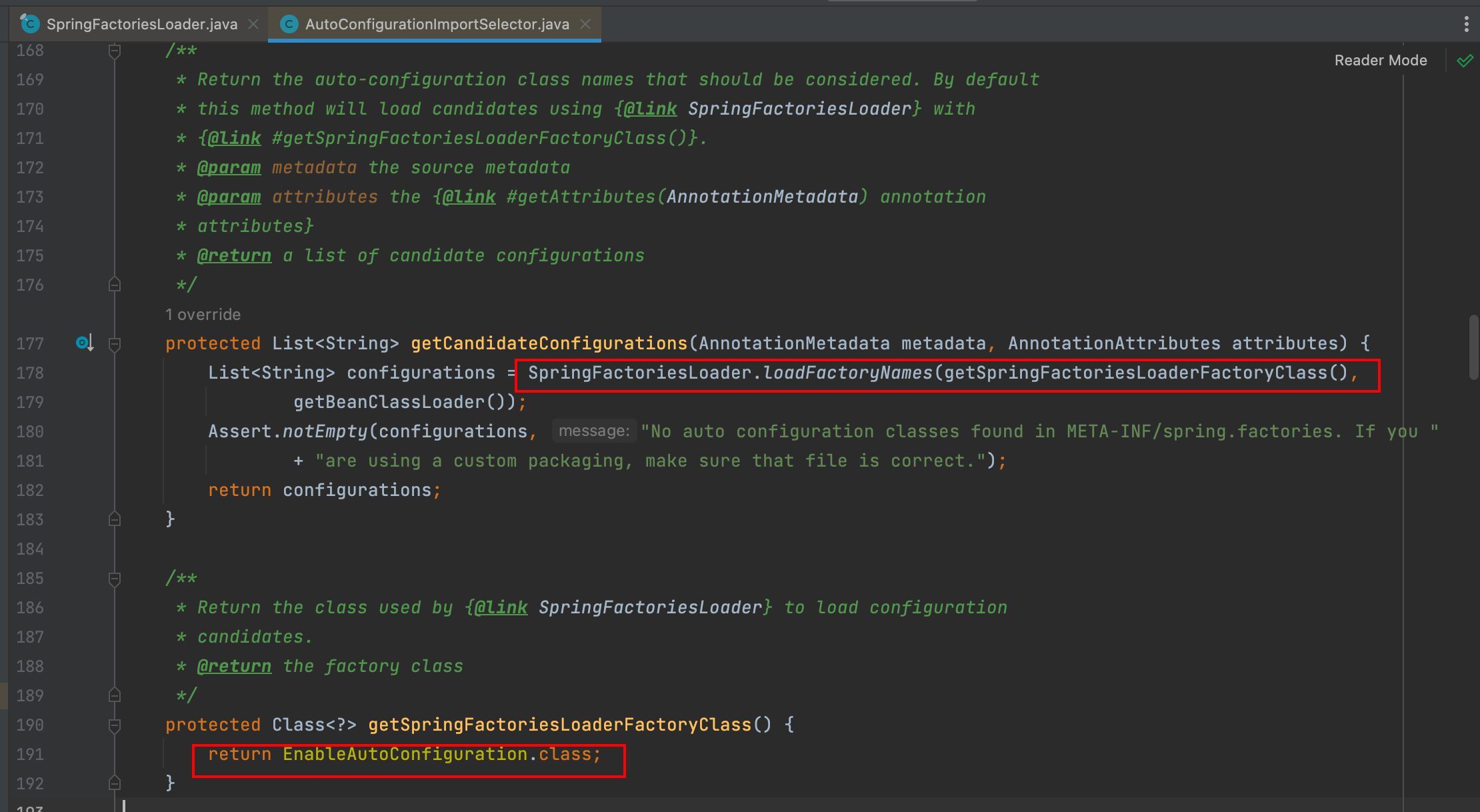Screen dimensions: 1480x812
Task: Click the green inspections checkmark icon
Action: coord(1465,61)
